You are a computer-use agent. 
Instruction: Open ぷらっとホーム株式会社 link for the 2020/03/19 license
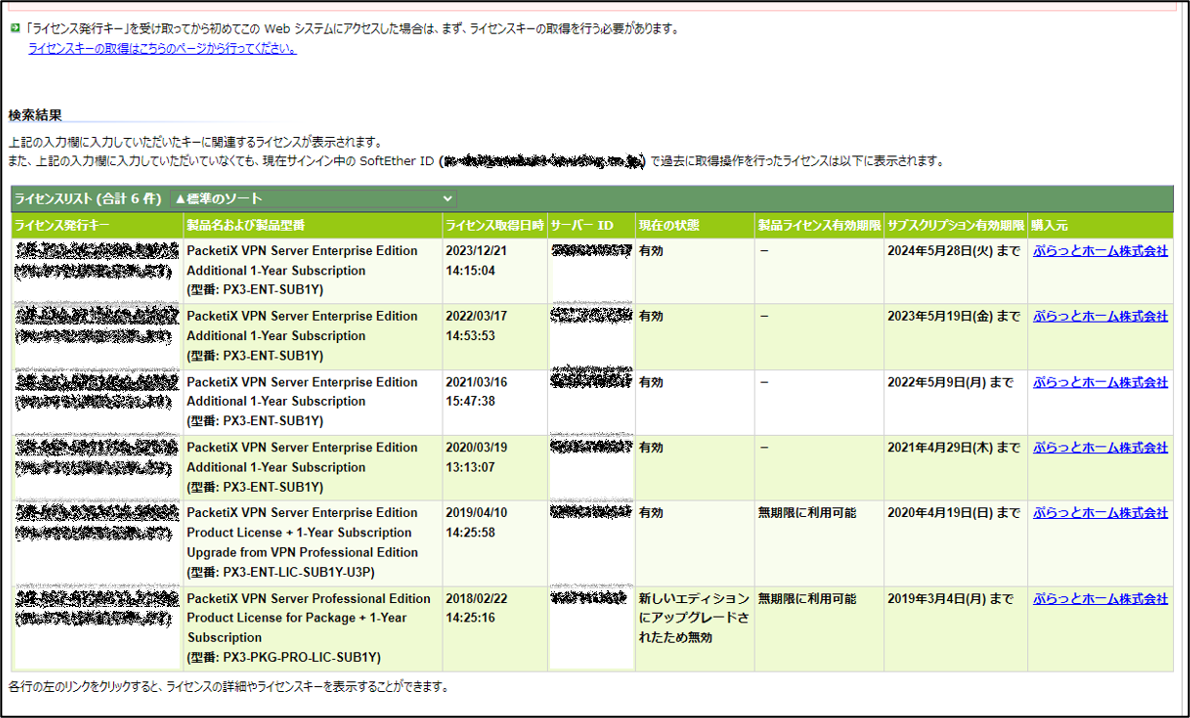click(x=1100, y=447)
